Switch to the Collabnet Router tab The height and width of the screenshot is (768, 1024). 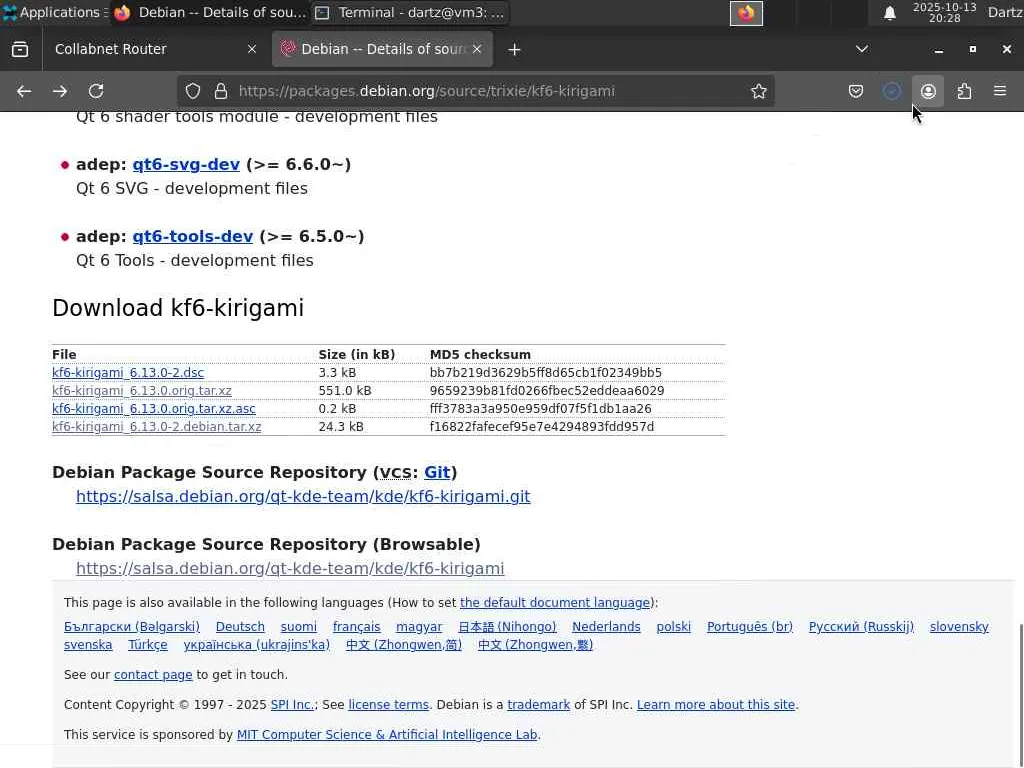click(153, 49)
